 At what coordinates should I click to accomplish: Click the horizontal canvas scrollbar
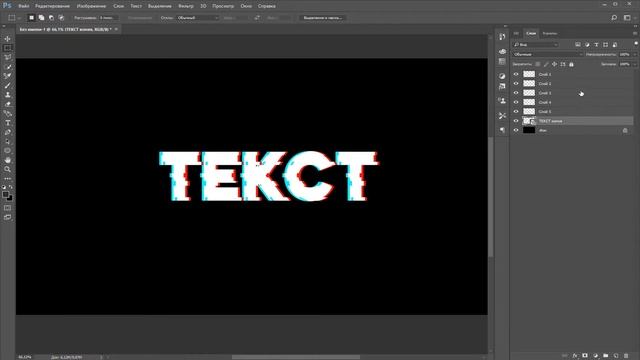pyautogui.click(x=296, y=357)
